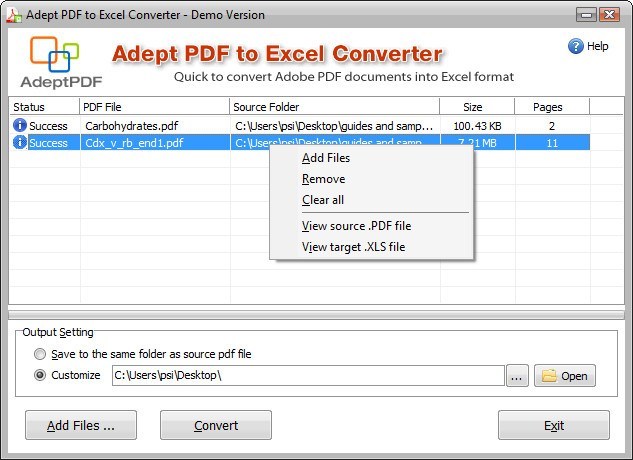This screenshot has width=633, height=460.
Task: Open View target .XLS file
Action: pyautogui.click(x=353, y=247)
